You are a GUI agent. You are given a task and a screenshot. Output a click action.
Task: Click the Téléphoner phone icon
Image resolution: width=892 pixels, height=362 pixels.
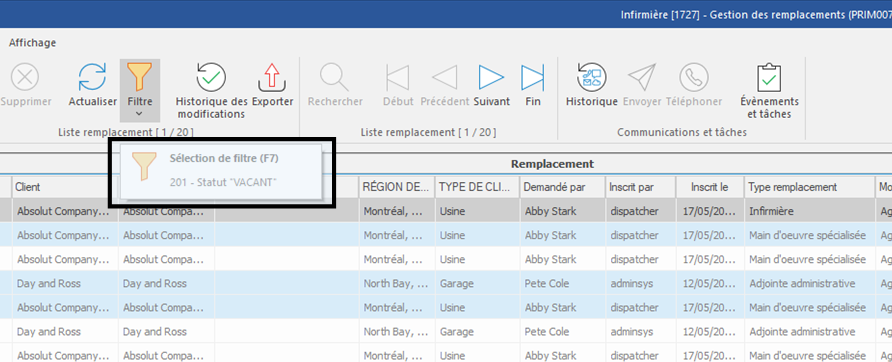pyautogui.click(x=694, y=77)
